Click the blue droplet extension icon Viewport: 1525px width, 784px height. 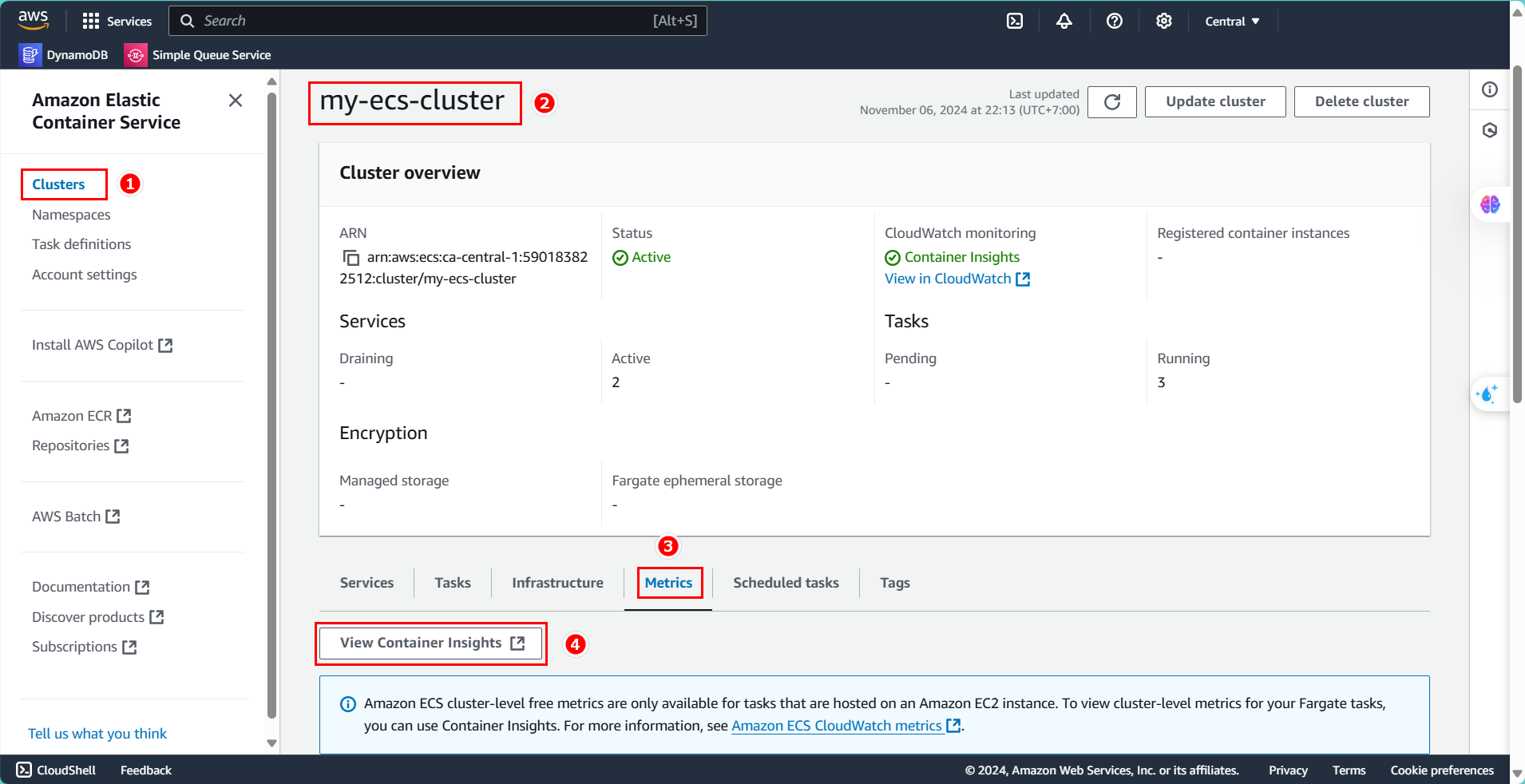1488,394
